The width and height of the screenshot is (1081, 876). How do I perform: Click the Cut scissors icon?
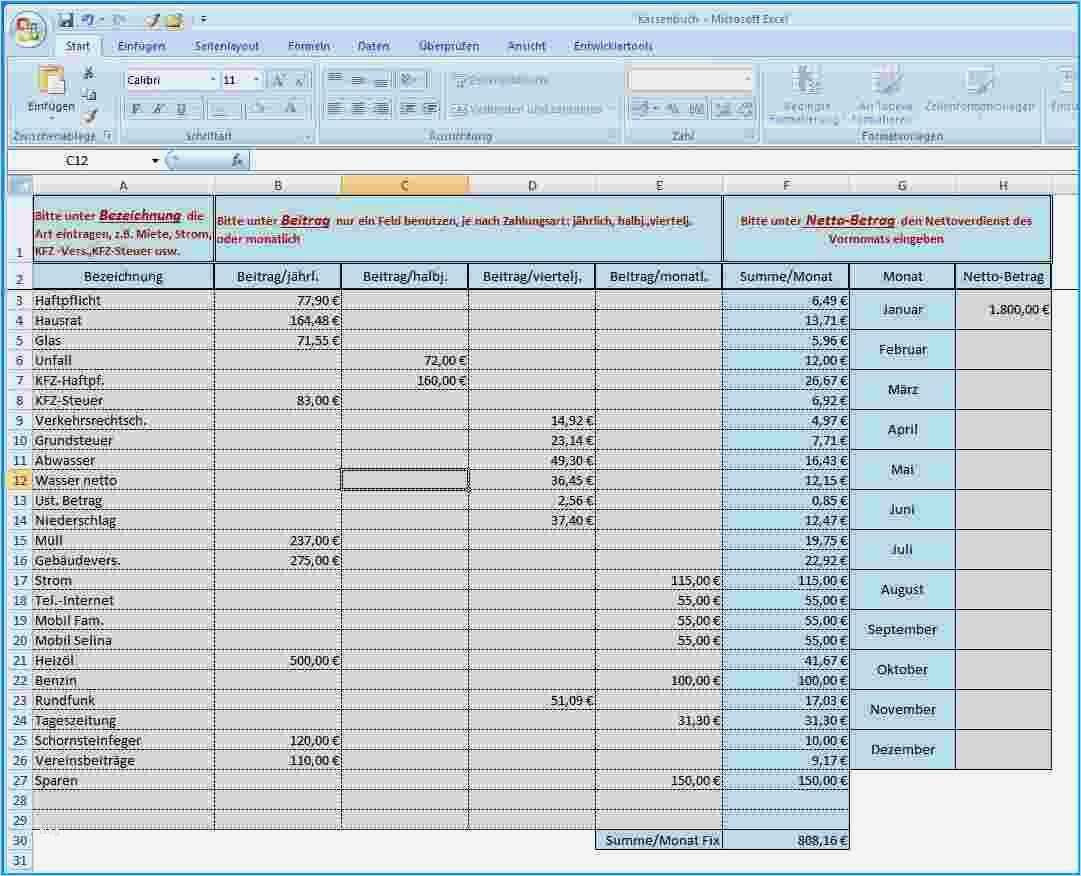pyautogui.click(x=89, y=72)
